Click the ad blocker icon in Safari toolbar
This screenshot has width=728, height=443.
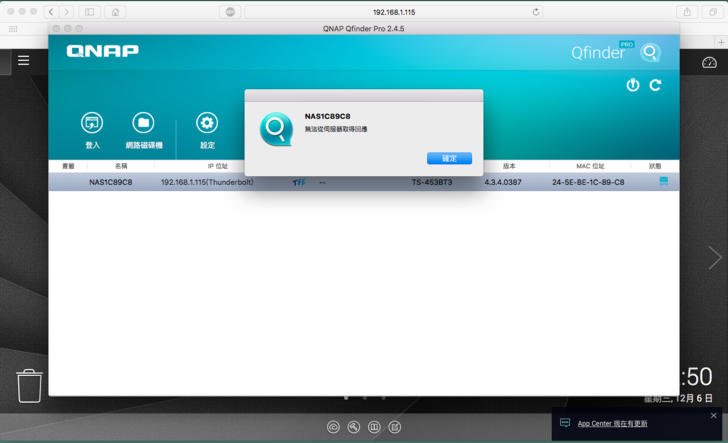[230, 12]
